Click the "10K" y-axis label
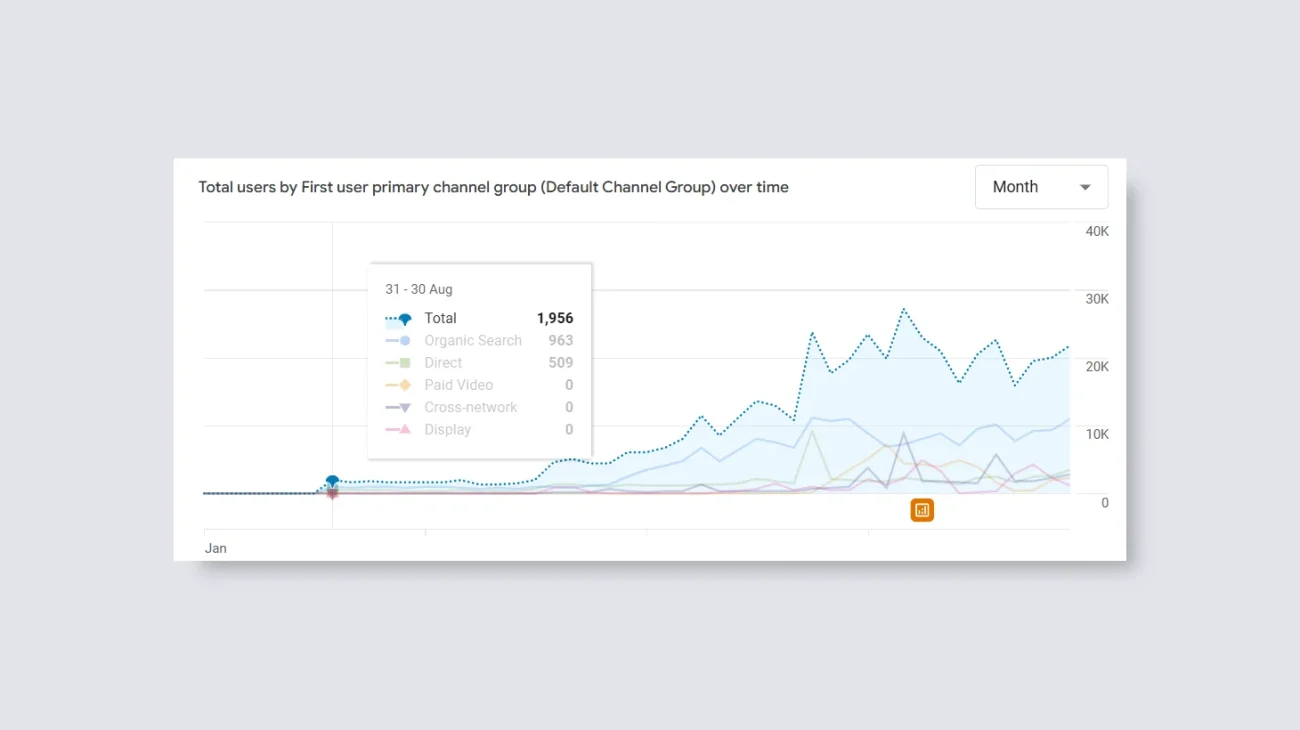Image resolution: width=1300 pixels, height=730 pixels. [1097, 435]
